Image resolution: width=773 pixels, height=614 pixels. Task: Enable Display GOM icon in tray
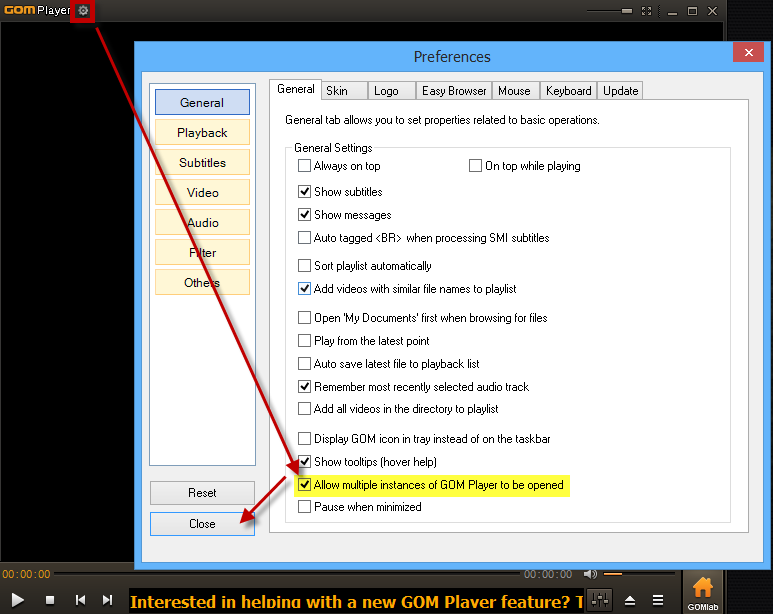[x=304, y=438]
